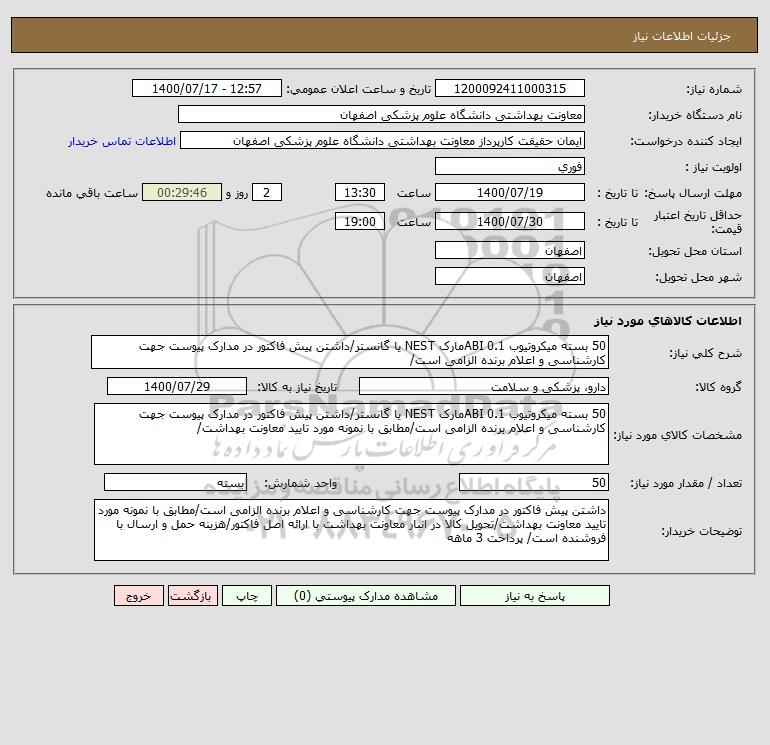
Task: Click the 'استان محل تحویل:' label
Action: (695, 251)
